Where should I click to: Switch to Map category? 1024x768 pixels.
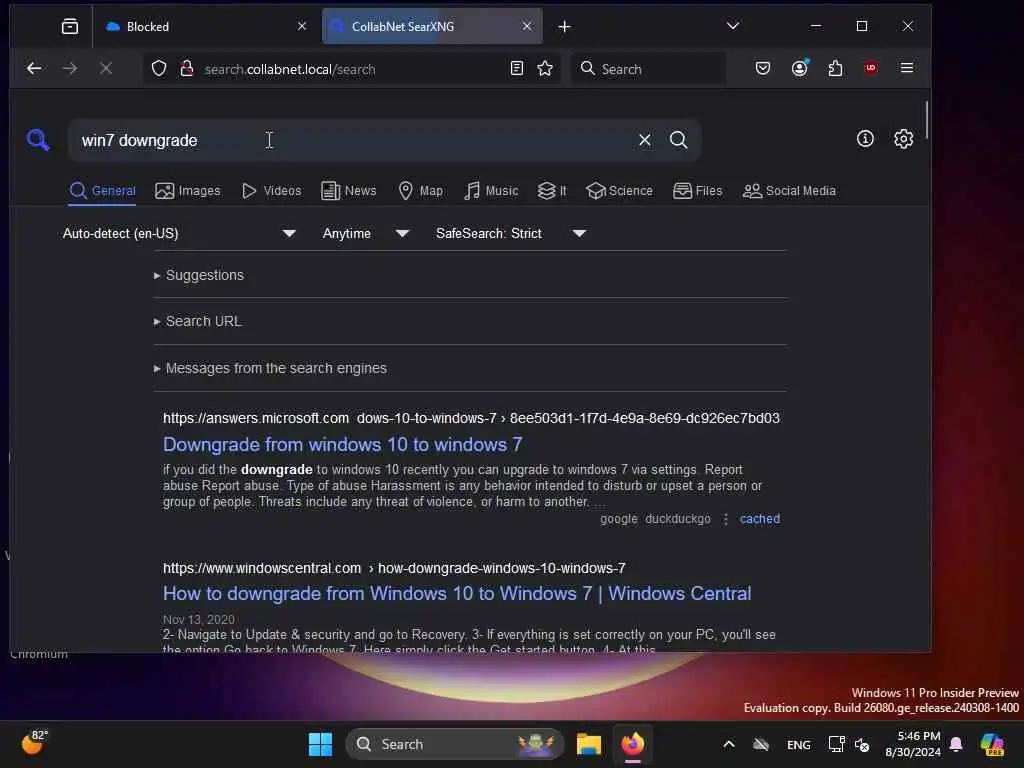click(x=421, y=191)
